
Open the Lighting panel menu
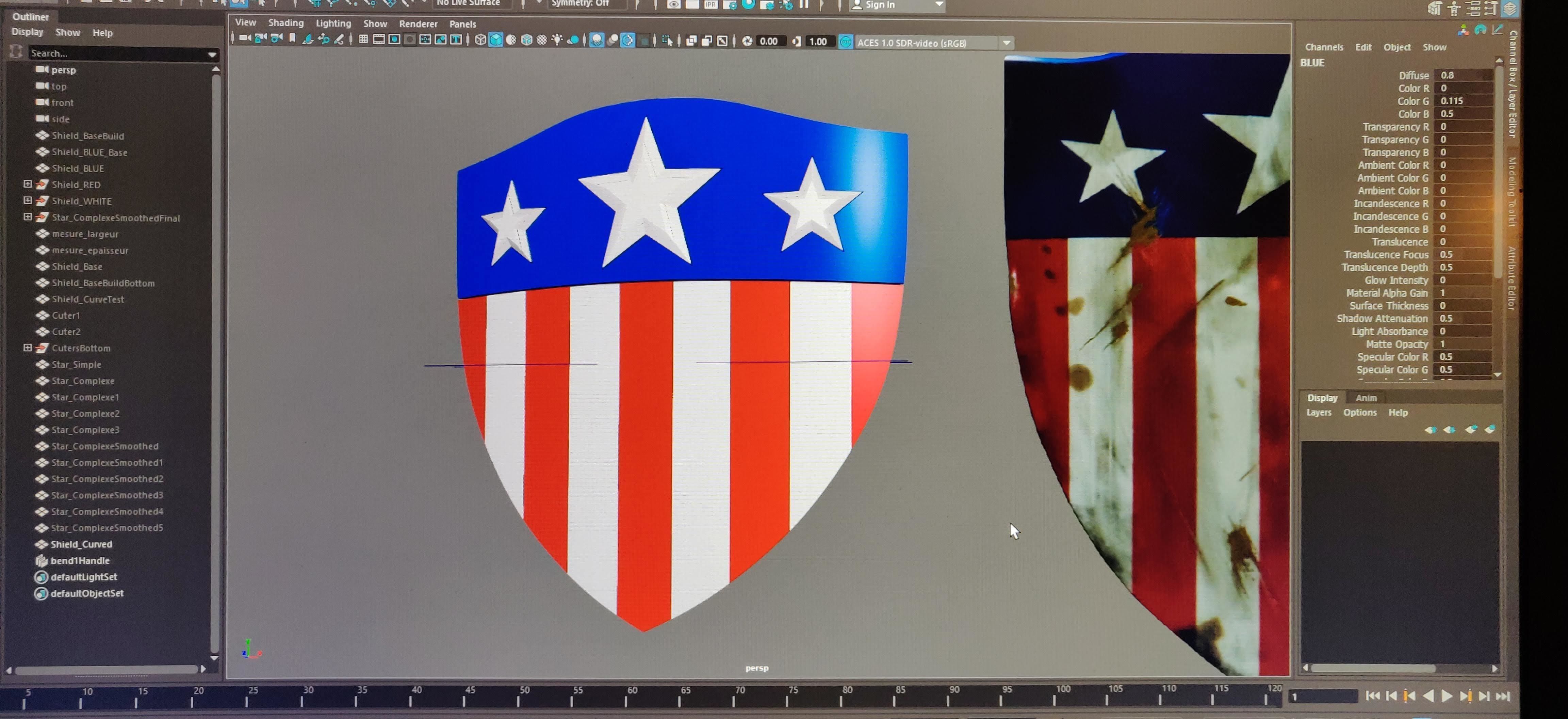coord(333,23)
